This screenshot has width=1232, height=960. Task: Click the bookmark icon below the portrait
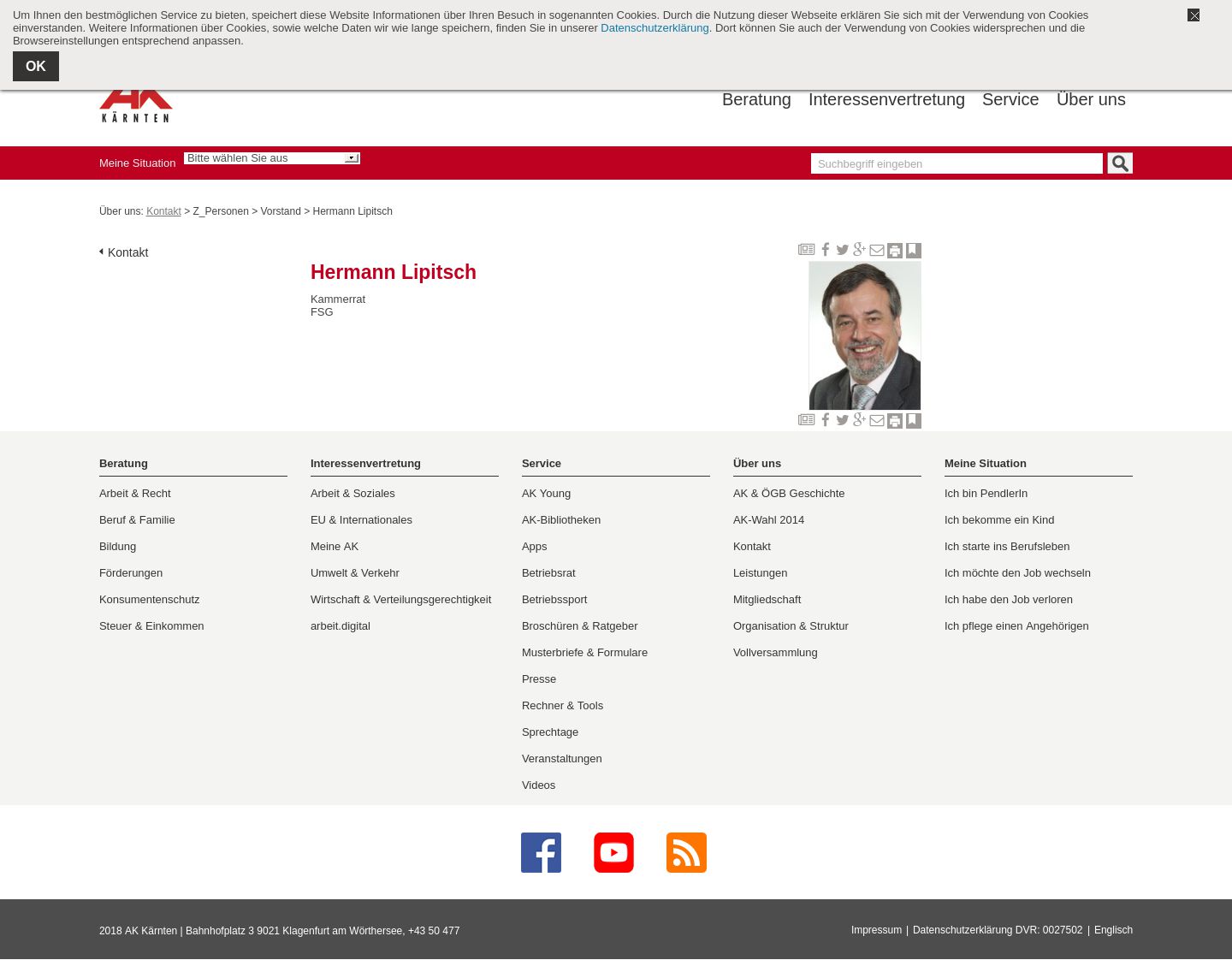click(914, 421)
